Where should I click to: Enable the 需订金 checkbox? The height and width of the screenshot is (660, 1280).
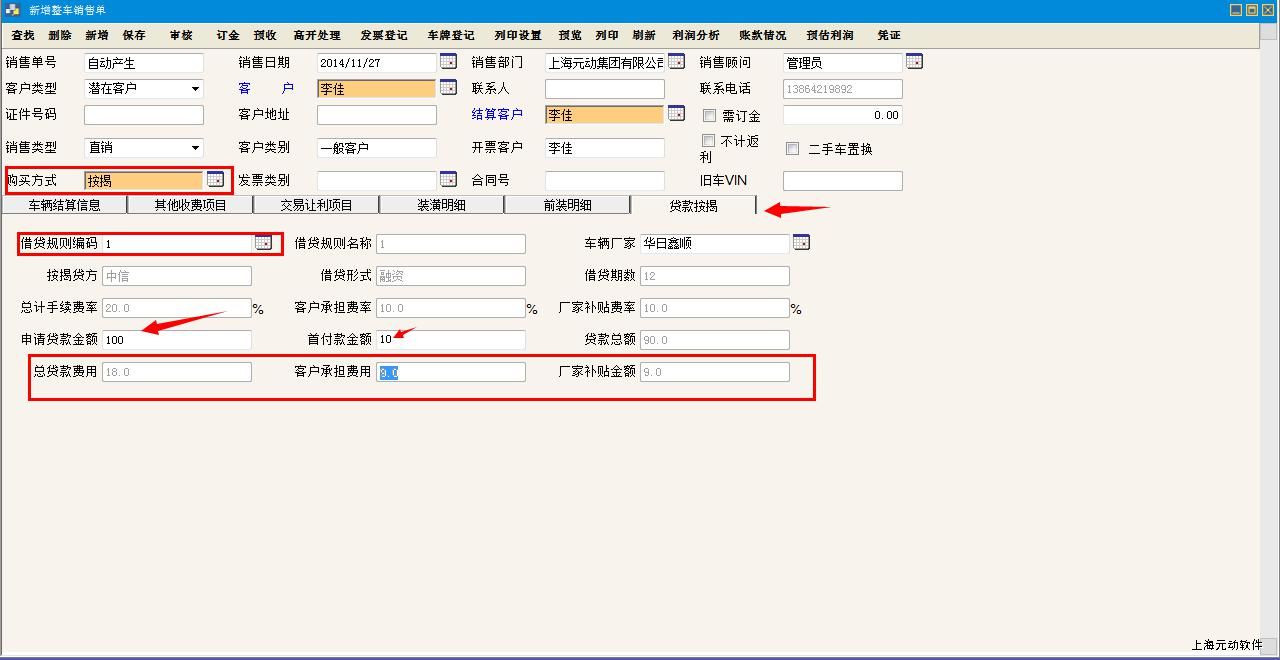click(709, 116)
